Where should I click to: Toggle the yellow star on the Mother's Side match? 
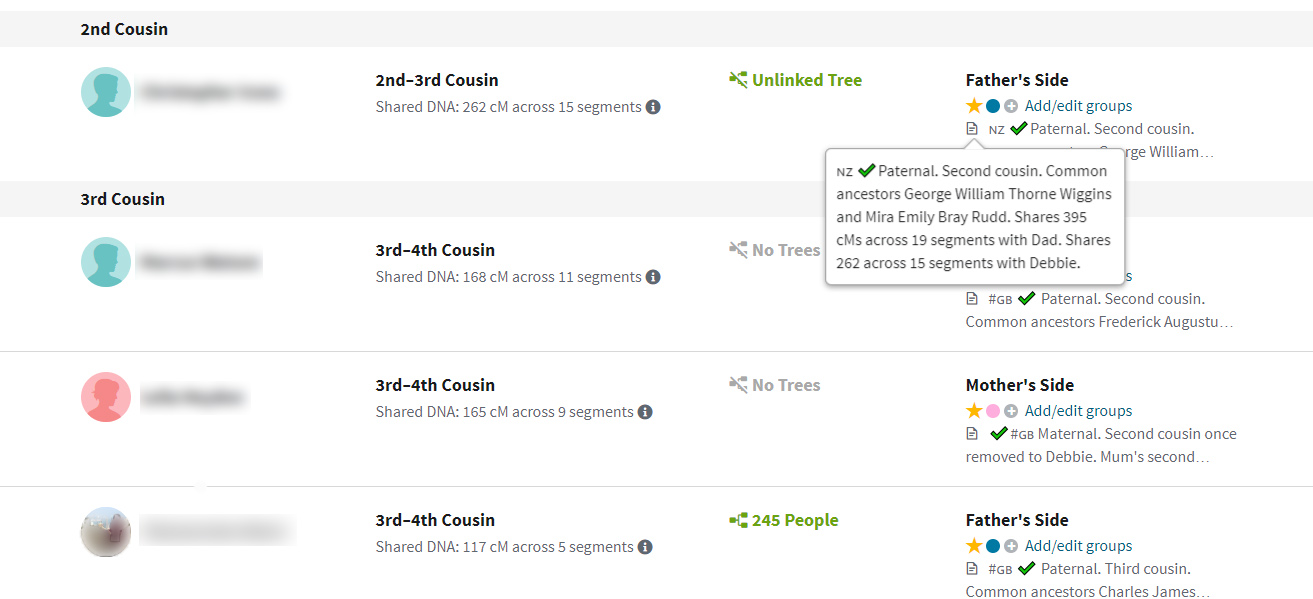(x=974, y=411)
